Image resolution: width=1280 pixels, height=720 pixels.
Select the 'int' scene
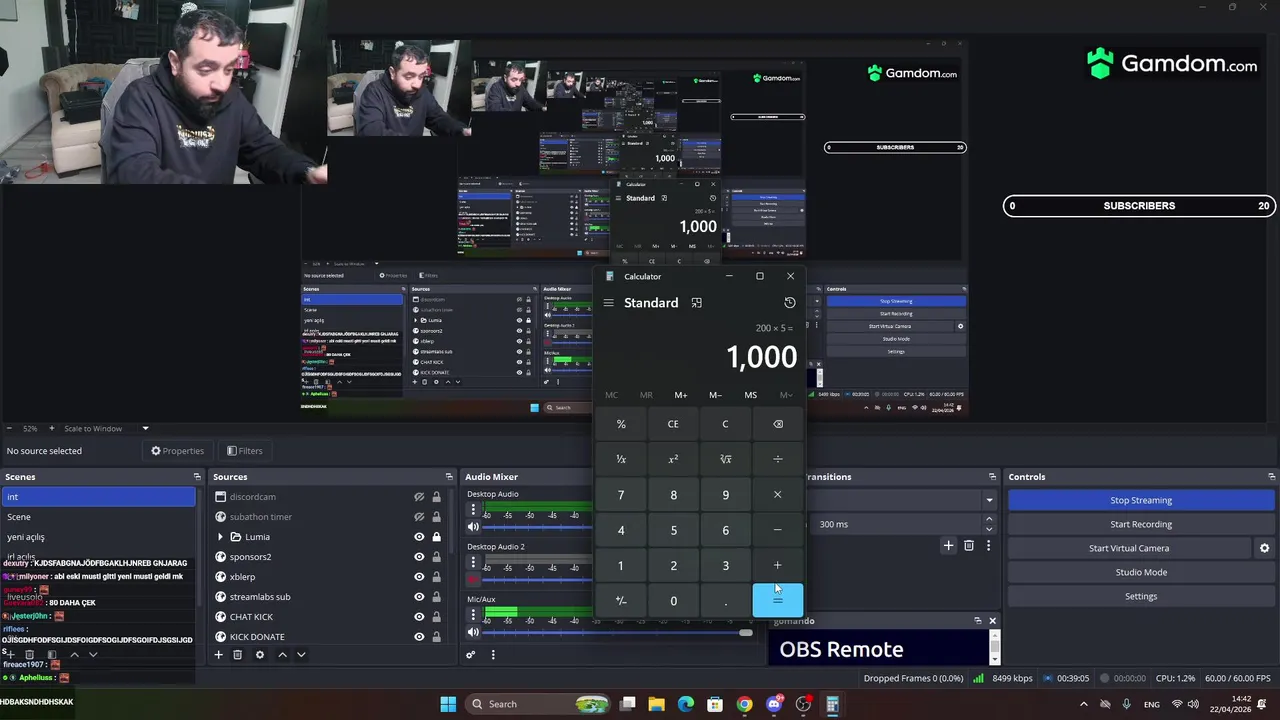98,497
